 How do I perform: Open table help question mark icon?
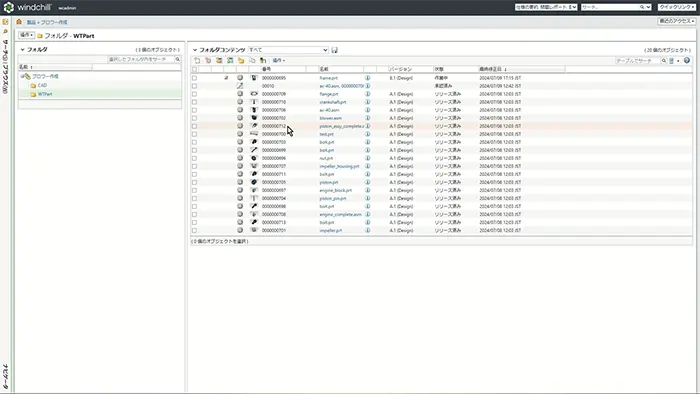(687, 60)
